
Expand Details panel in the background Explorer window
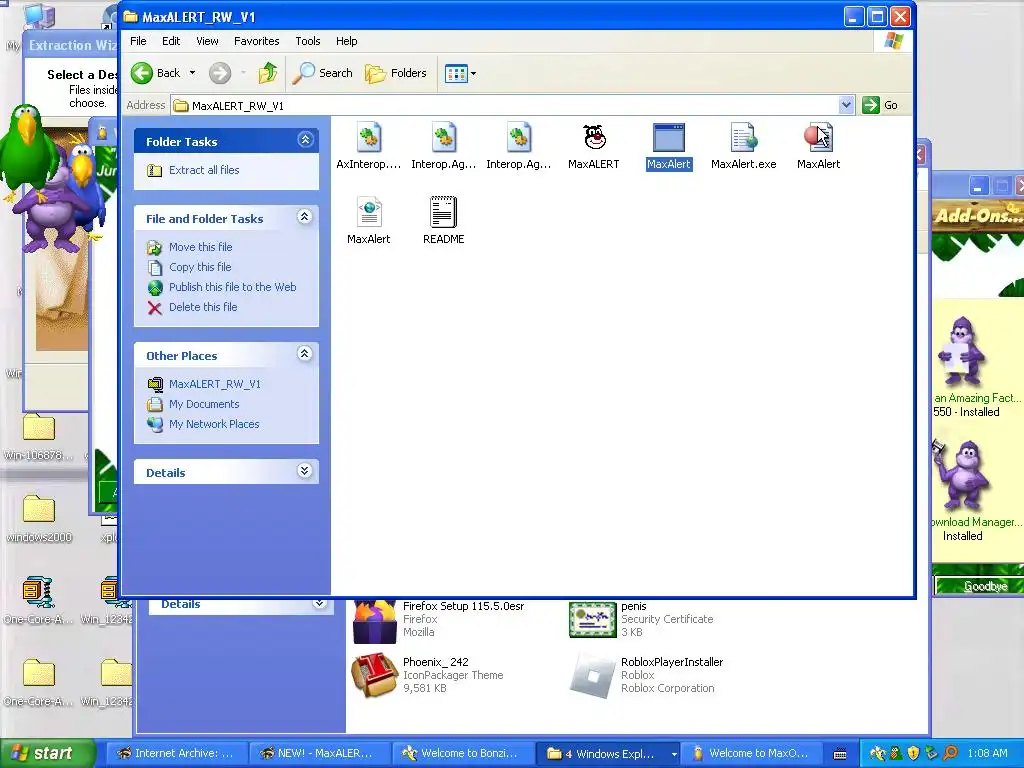click(x=319, y=603)
